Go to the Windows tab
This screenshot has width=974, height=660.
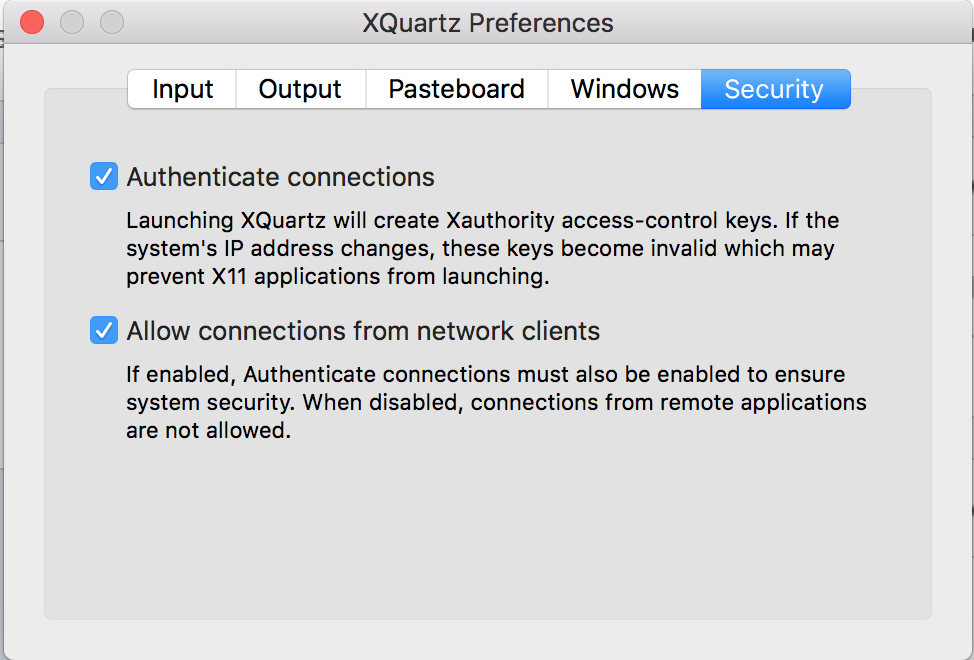624,89
